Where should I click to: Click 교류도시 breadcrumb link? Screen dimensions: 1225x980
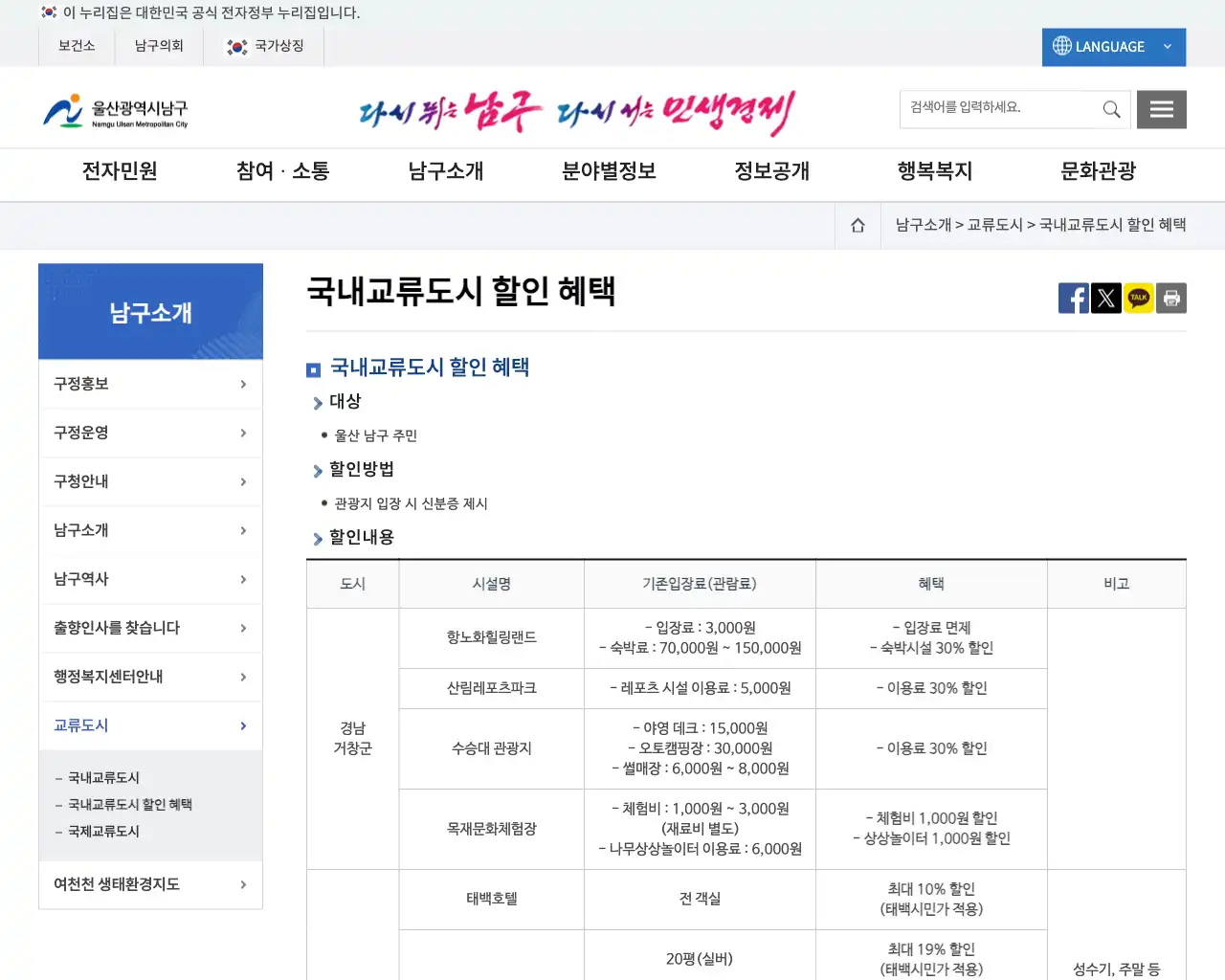pos(994,225)
